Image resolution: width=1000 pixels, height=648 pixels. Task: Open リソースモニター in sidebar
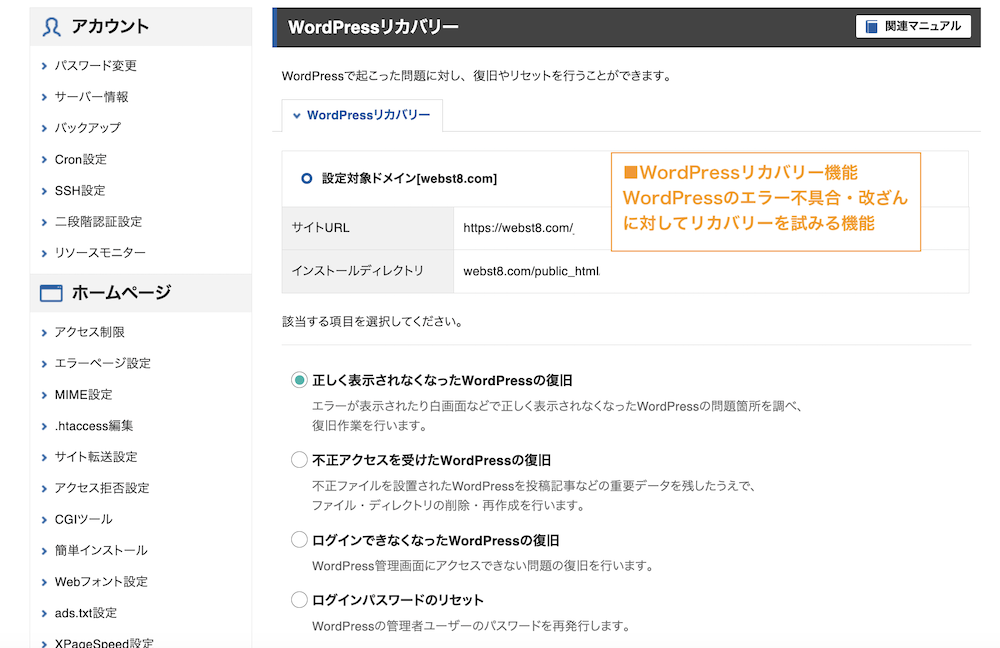click(100, 253)
